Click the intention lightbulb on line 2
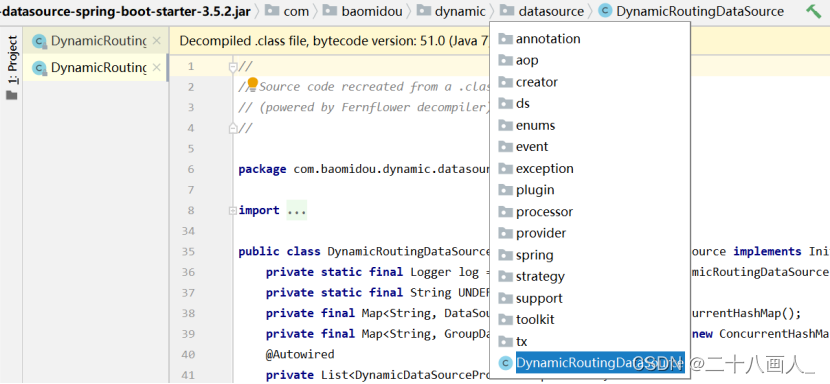The height and width of the screenshot is (384, 830). pyautogui.click(x=252, y=83)
